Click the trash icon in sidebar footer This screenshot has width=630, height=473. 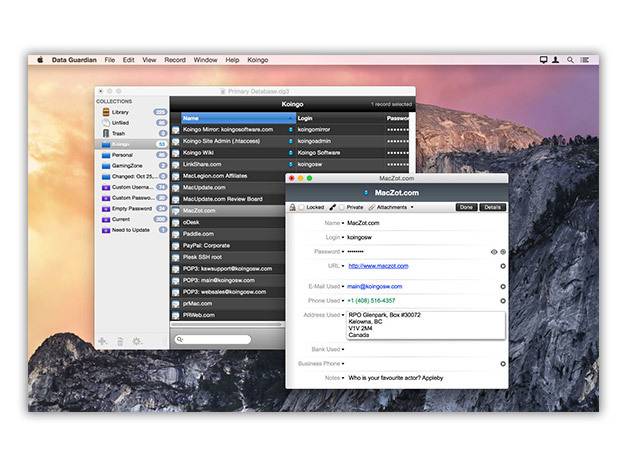click(120, 341)
